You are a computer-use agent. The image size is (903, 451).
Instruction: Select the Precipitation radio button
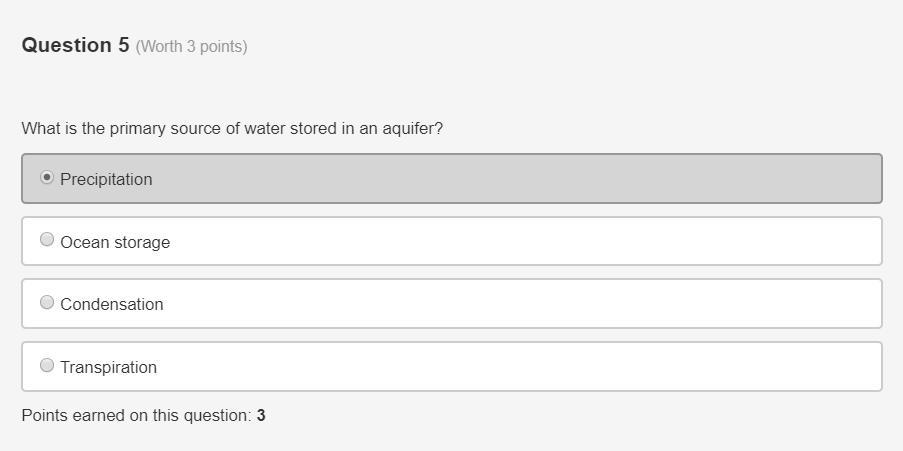click(x=47, y=177)
